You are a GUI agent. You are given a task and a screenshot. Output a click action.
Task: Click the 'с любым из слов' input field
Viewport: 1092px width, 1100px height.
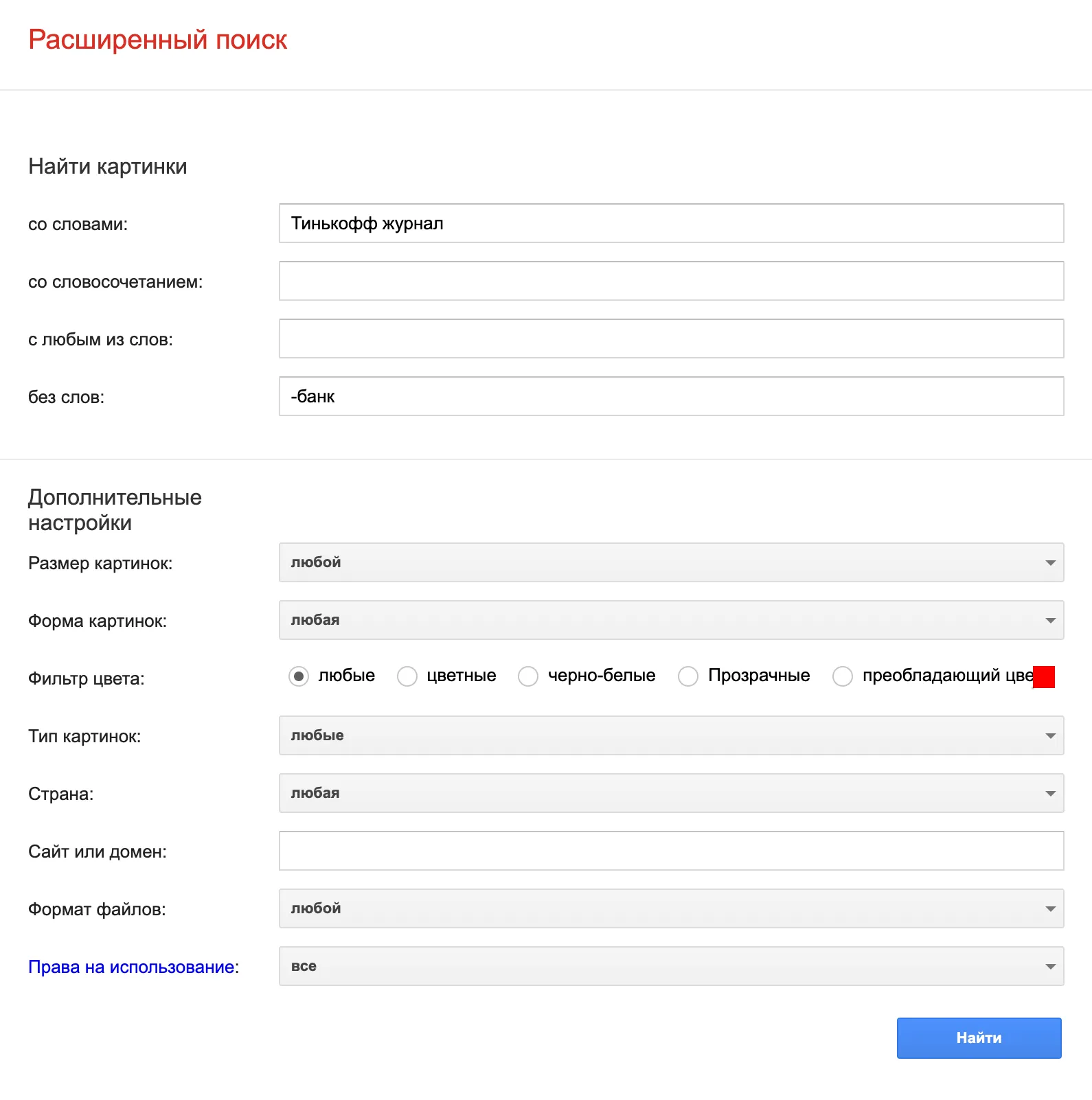[x=671, y=339]
